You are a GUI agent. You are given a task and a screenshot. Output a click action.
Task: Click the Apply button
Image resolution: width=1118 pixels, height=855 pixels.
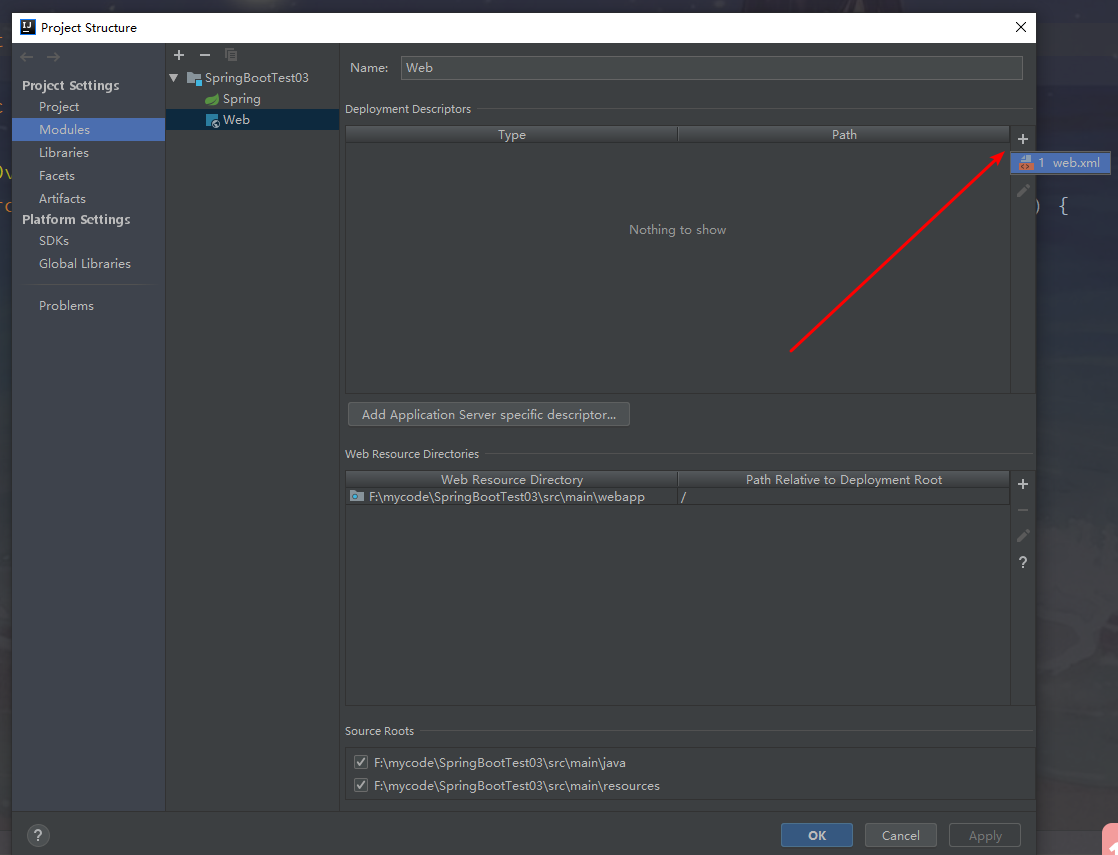coord(985,835)
